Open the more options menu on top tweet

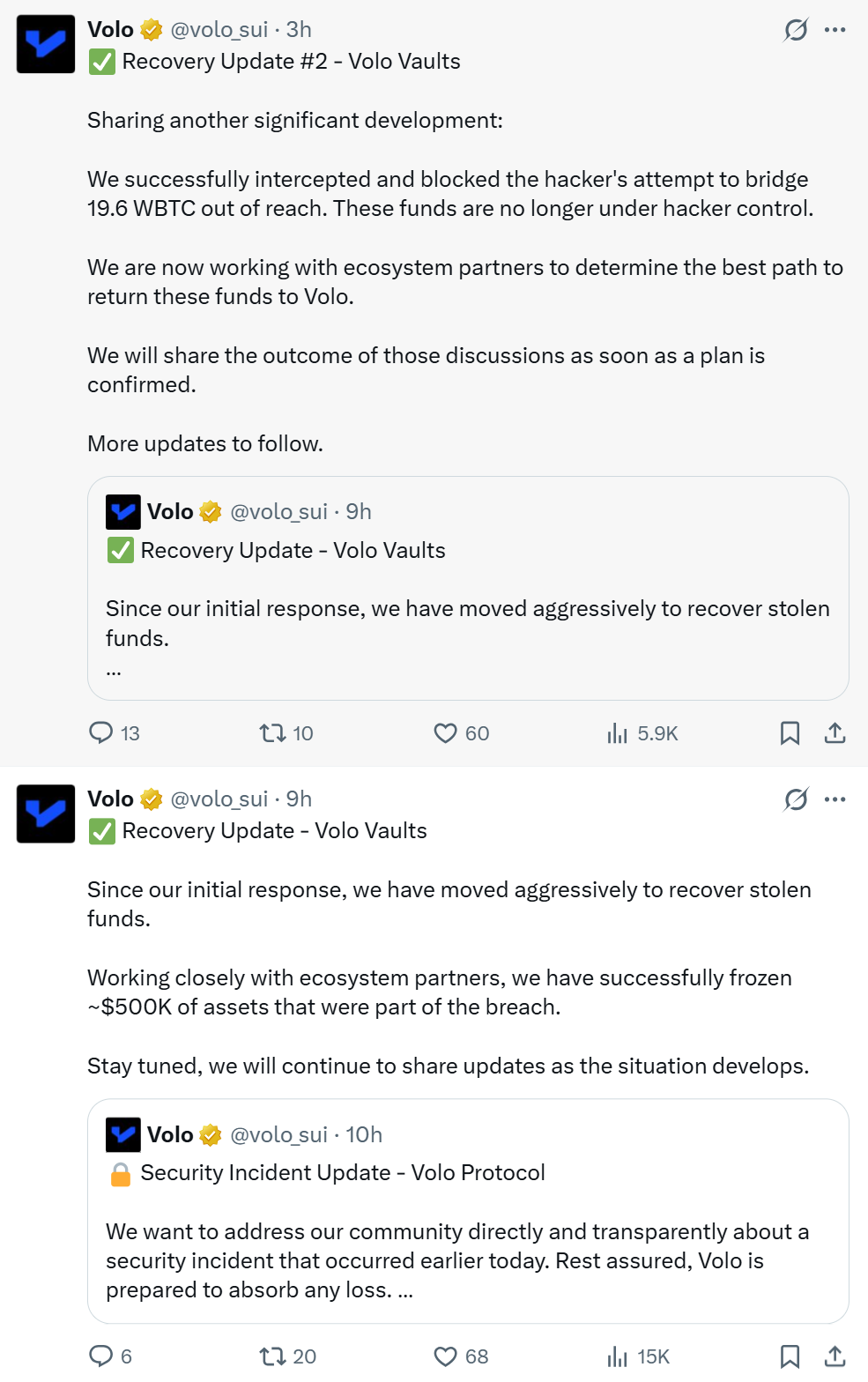pyautogui.click(x=834, y=30)
